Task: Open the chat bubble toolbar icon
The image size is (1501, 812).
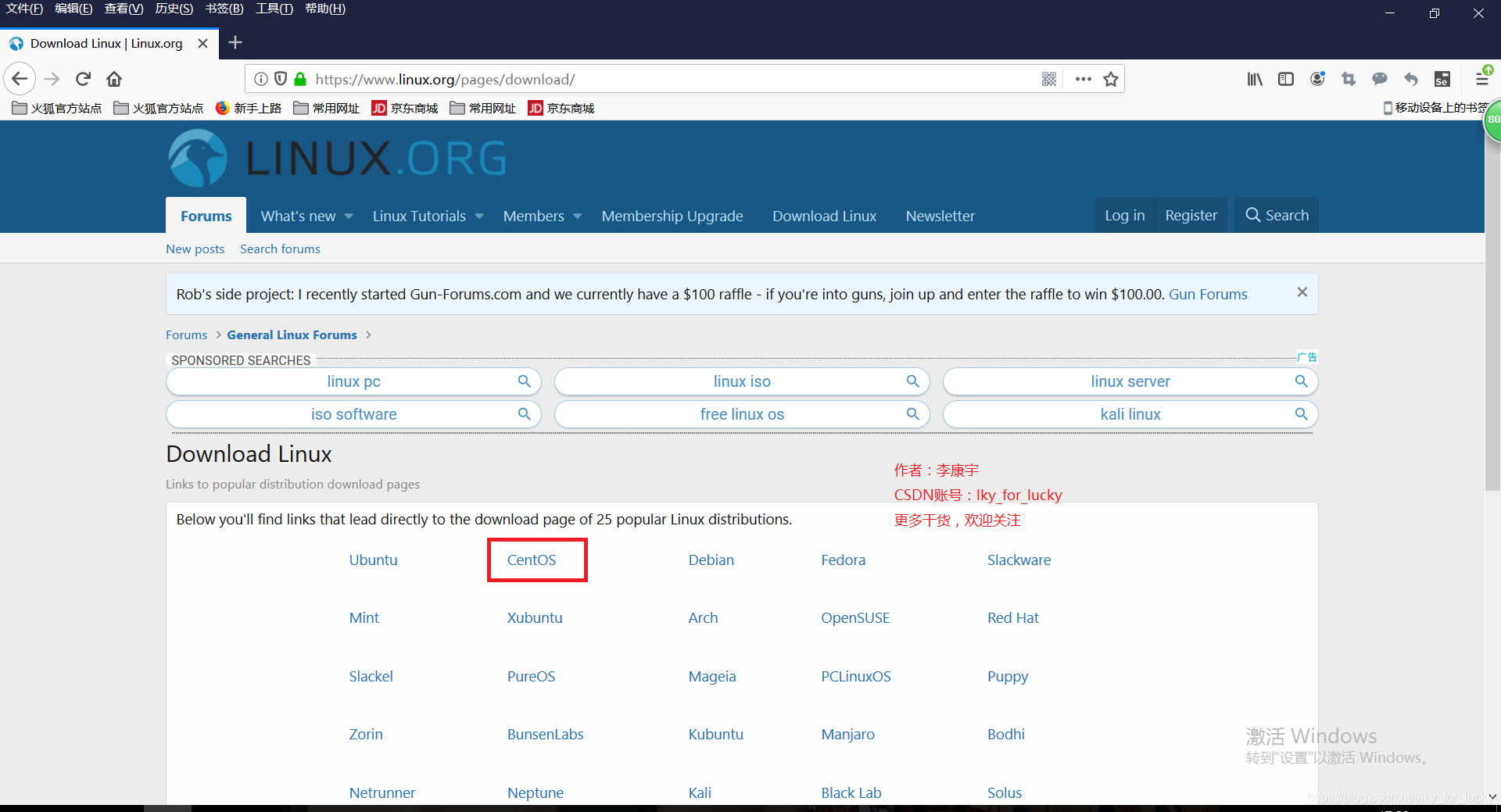Action: 1380,79
